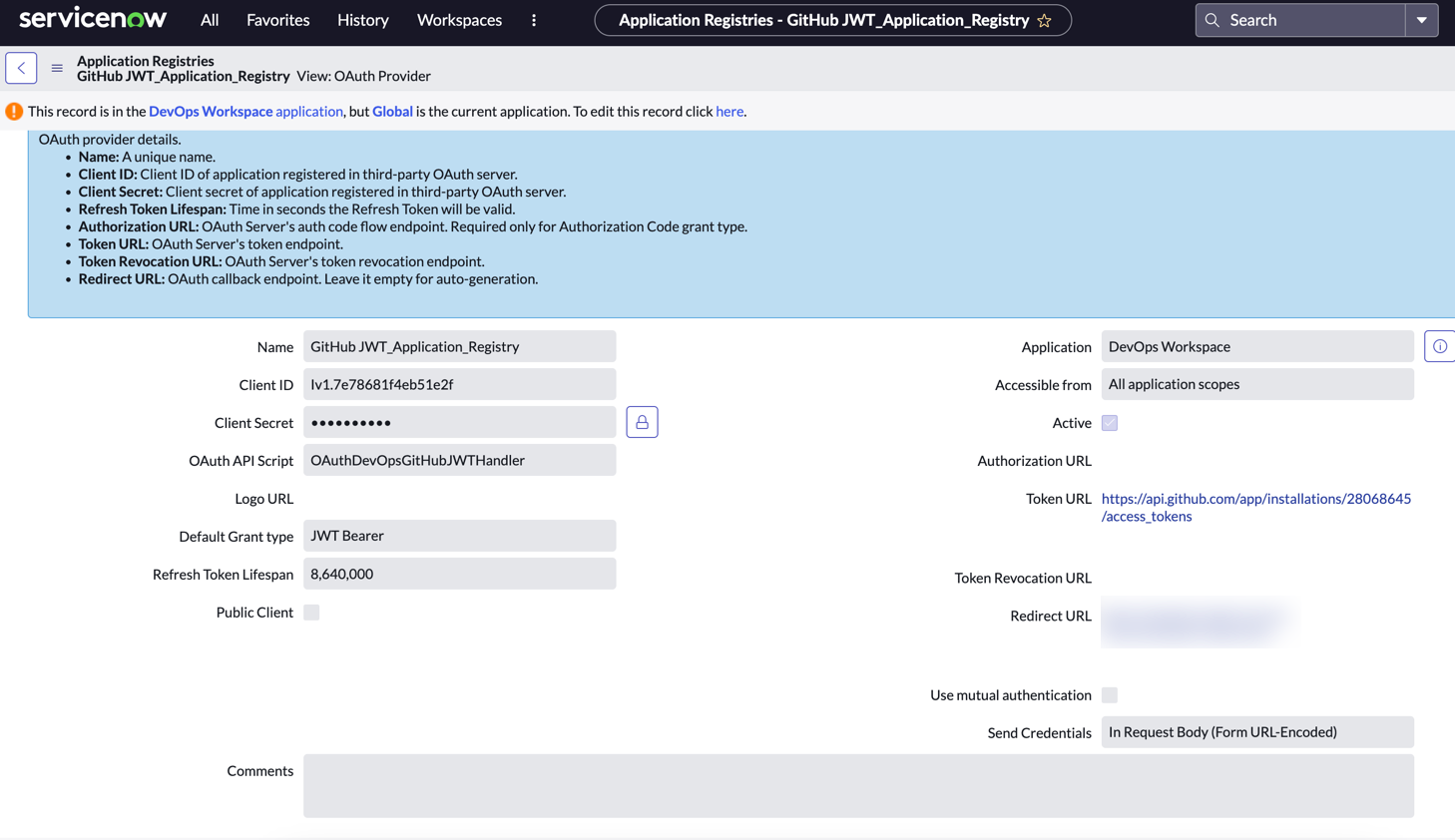This screenshot has height=840, width=1455.
Task: Click the ServiceNow logo
Action: point(93,19)
